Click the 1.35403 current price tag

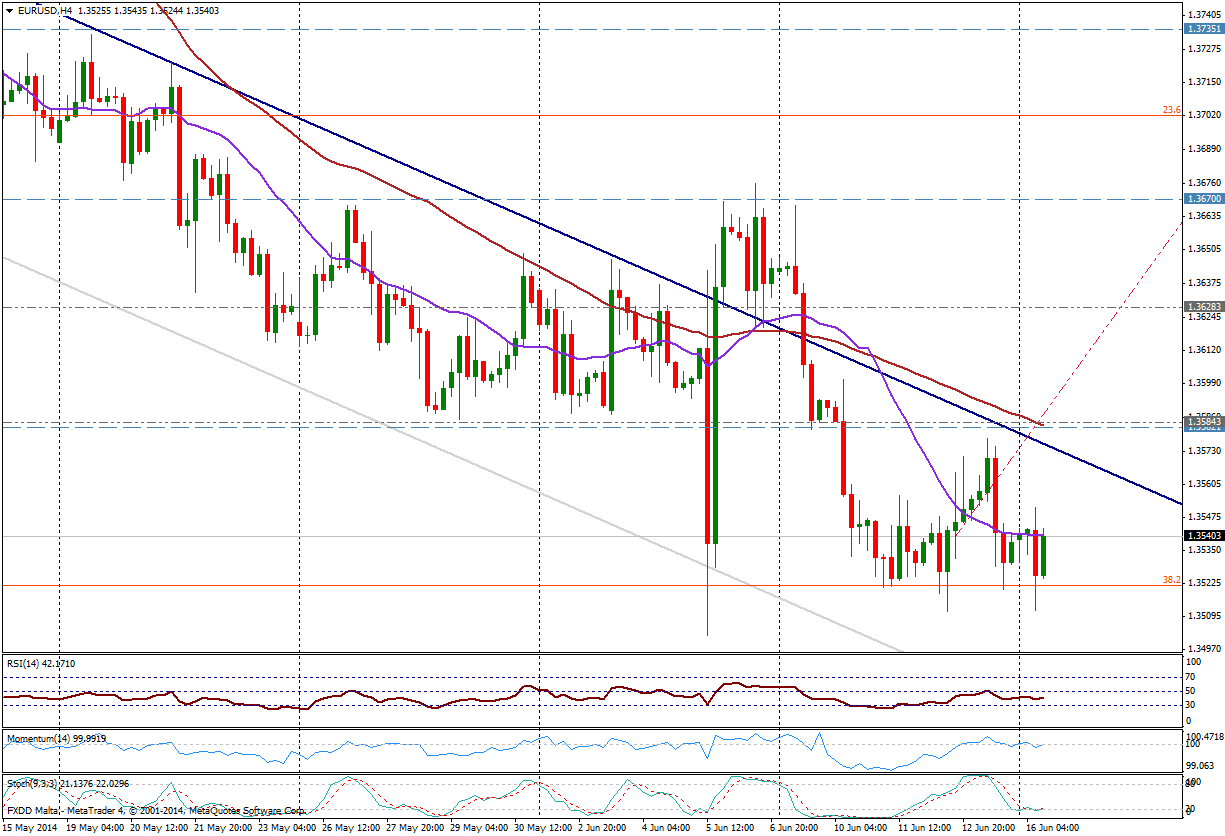coord(1204,536)
